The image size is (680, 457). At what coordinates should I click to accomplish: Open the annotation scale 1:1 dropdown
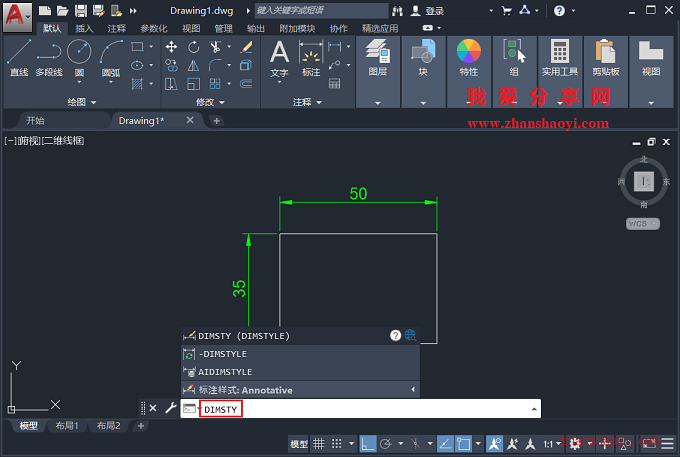click(x=552, y=444)
